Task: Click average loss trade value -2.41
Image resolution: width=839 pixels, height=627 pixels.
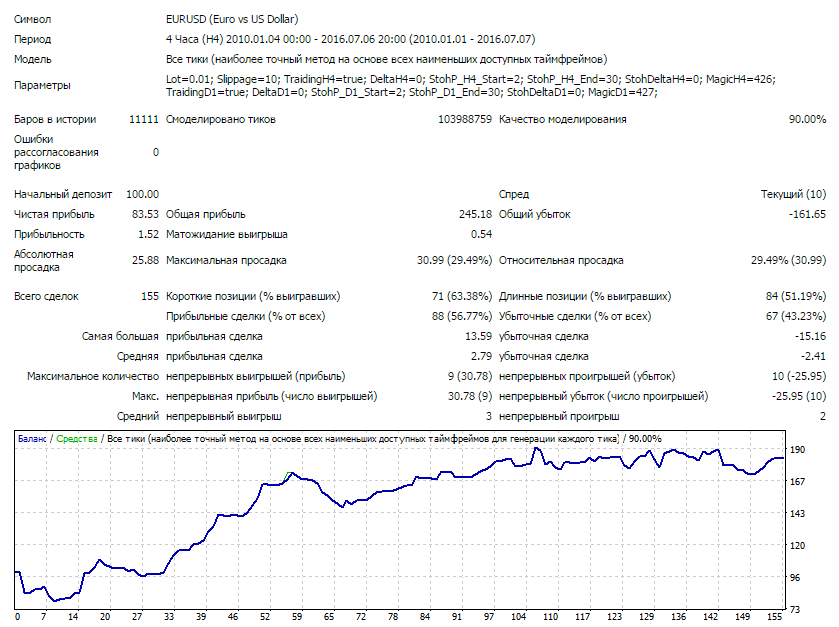Action: click(x=813, y=356)
